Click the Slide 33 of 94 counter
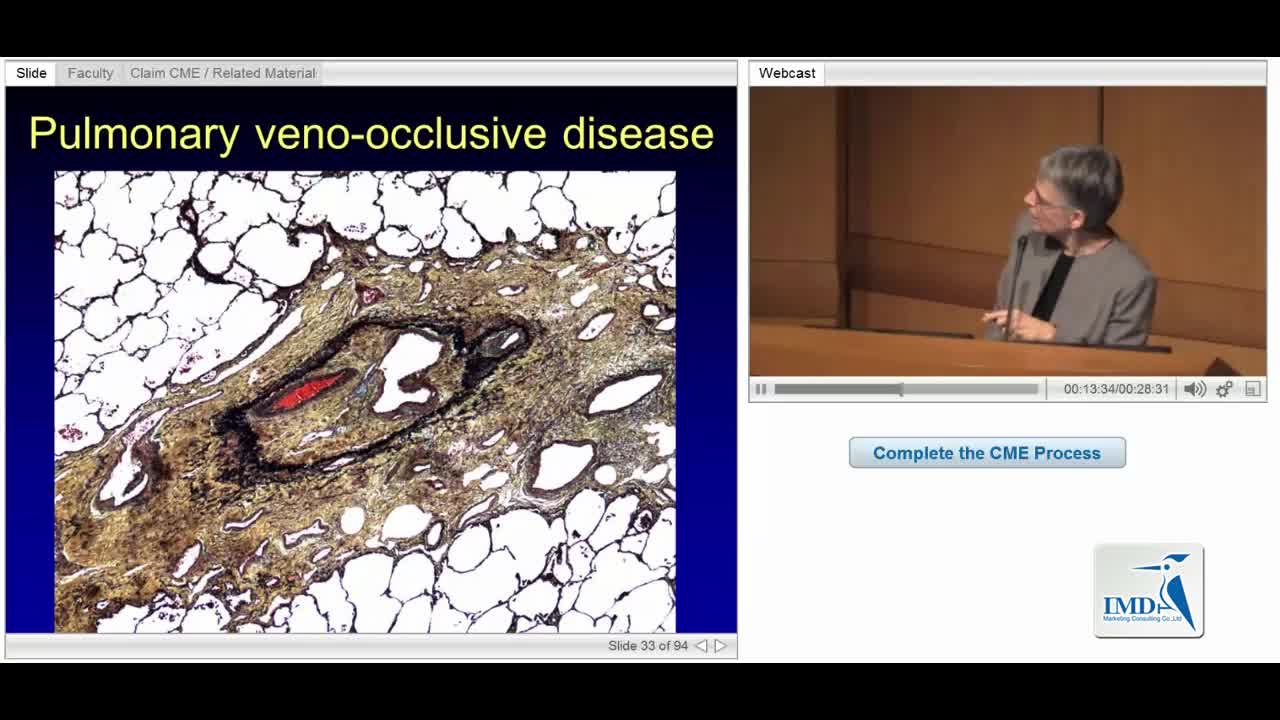 point(647,646)
